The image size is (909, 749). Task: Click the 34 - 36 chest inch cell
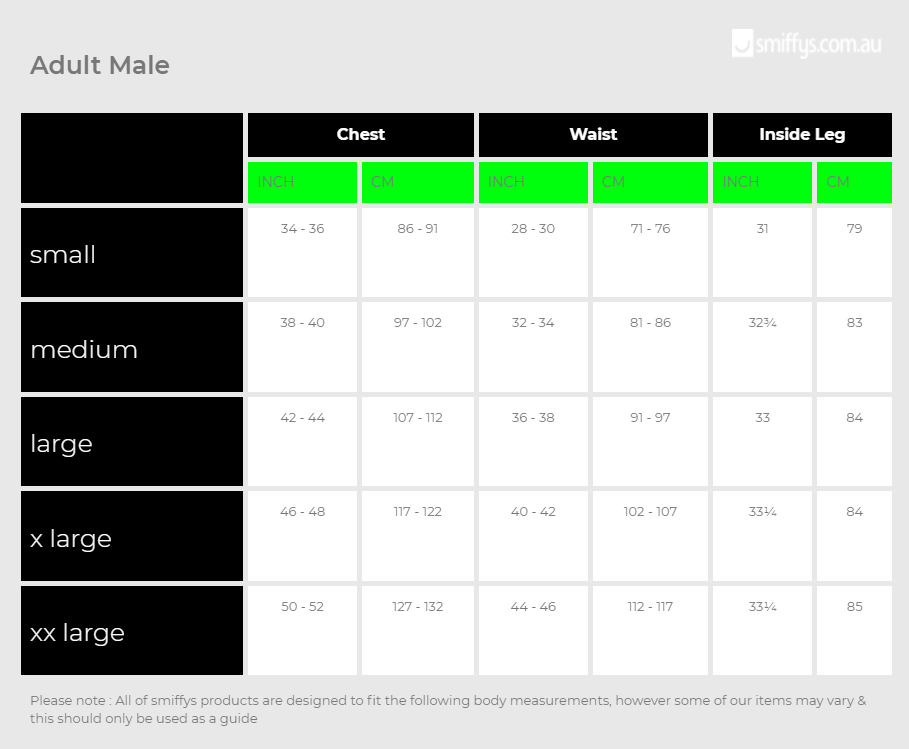point(302,253)
